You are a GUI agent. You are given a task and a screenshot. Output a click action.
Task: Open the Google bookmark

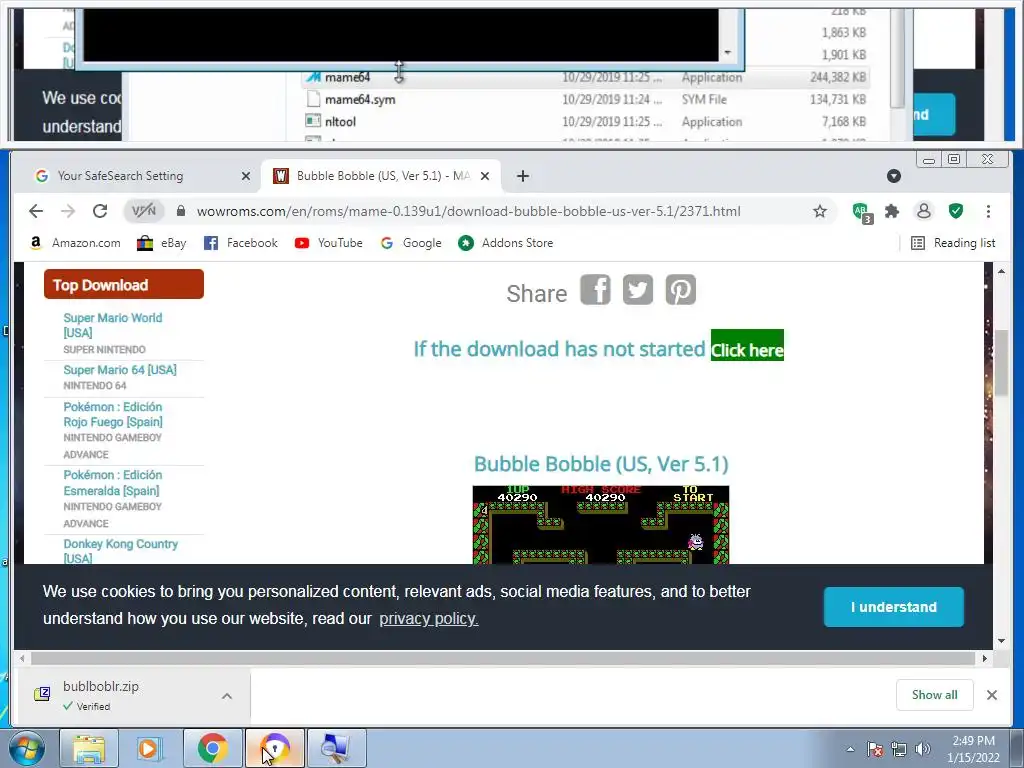411,243
